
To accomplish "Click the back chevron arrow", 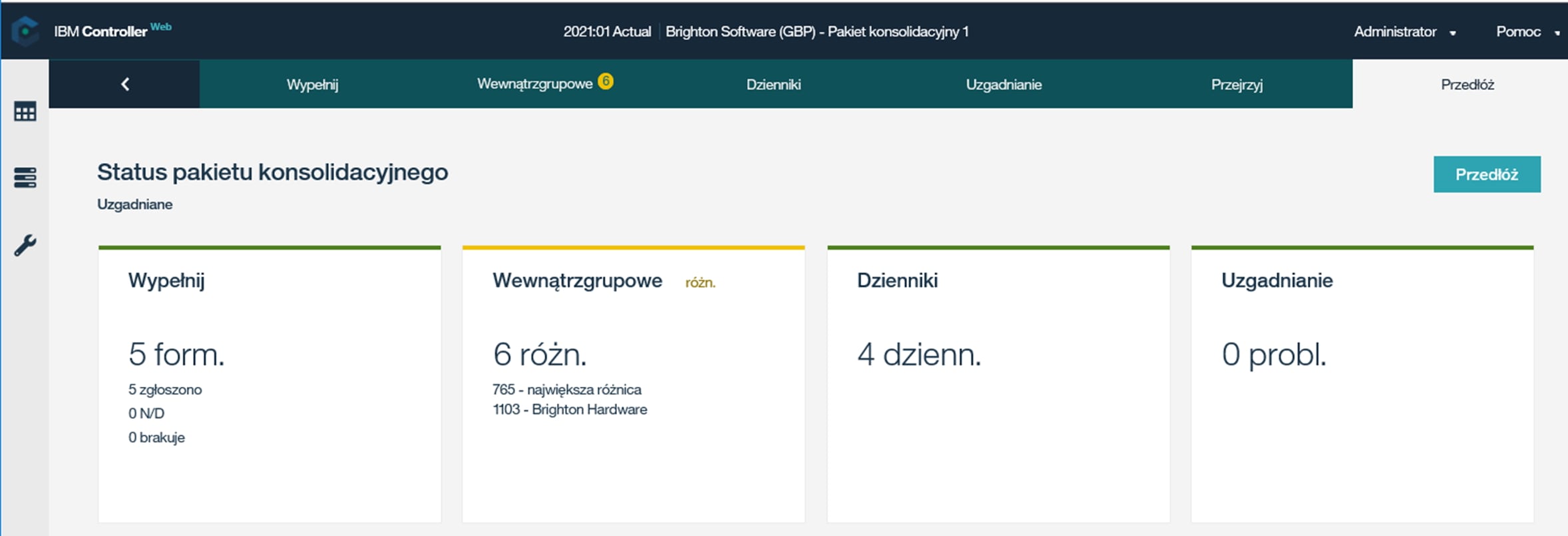I will click(x=124, y=85).
